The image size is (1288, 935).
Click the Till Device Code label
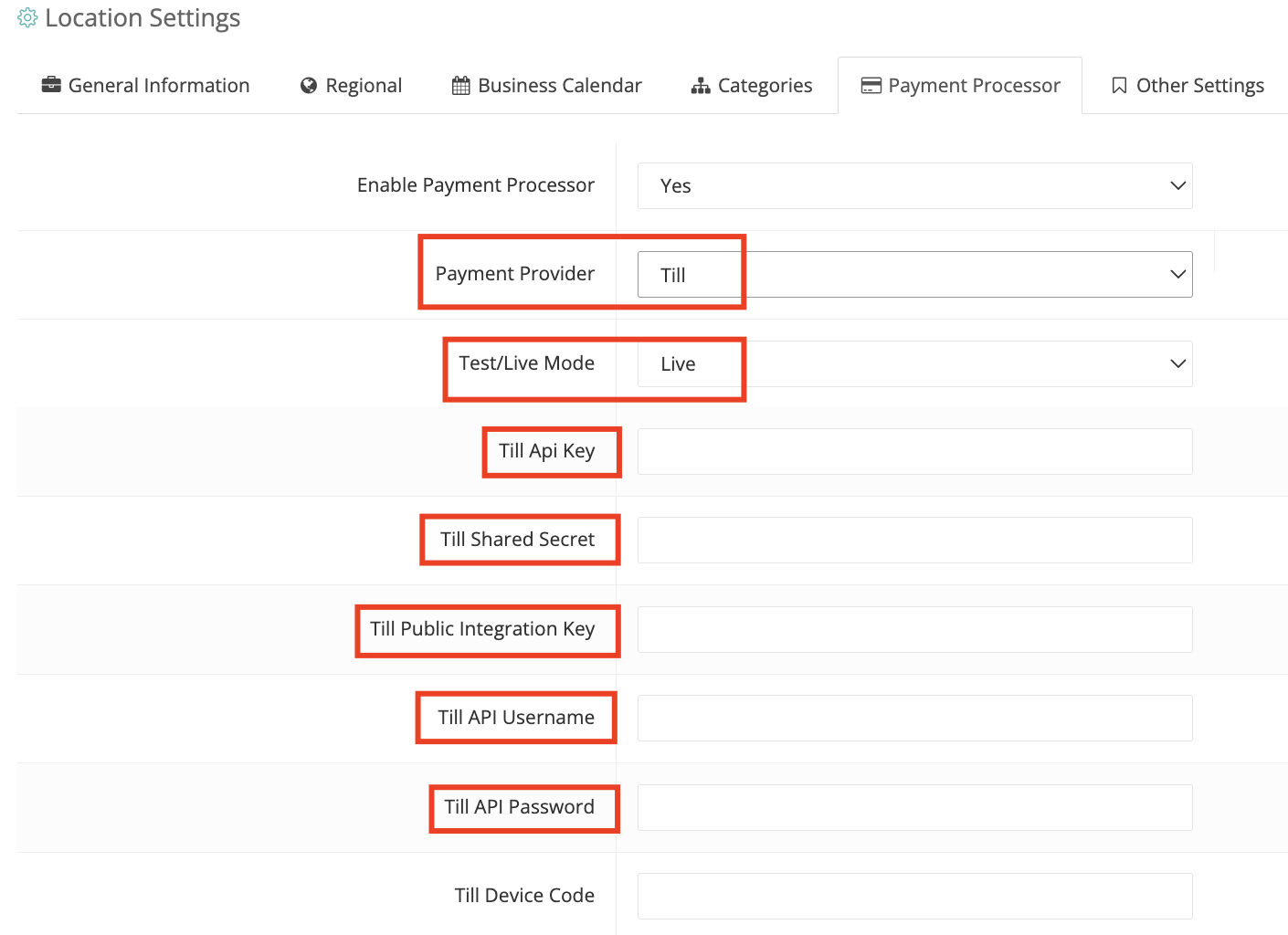coord(524,896)
